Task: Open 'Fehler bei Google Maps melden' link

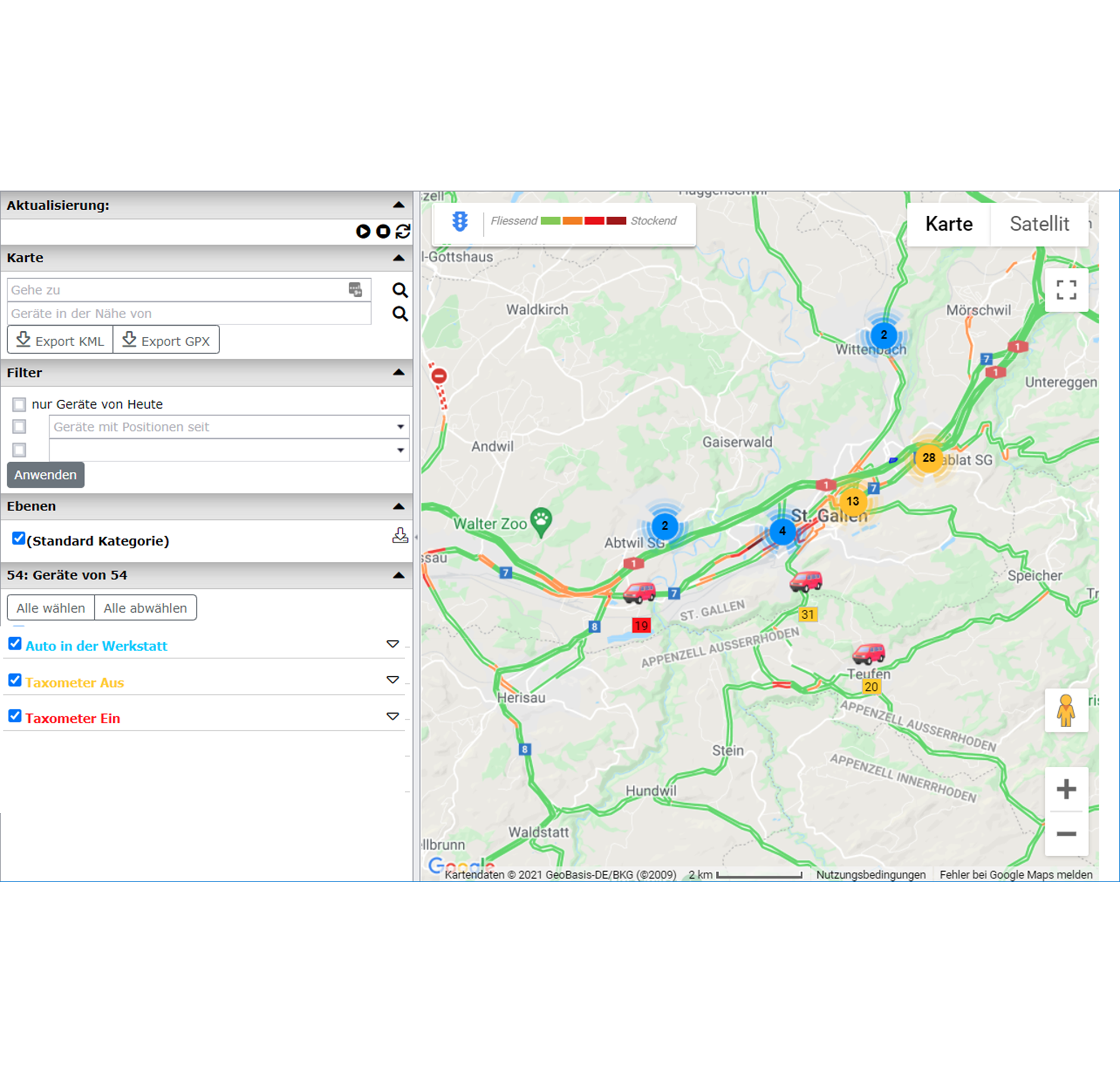Action: click(x=1015, y=874)
